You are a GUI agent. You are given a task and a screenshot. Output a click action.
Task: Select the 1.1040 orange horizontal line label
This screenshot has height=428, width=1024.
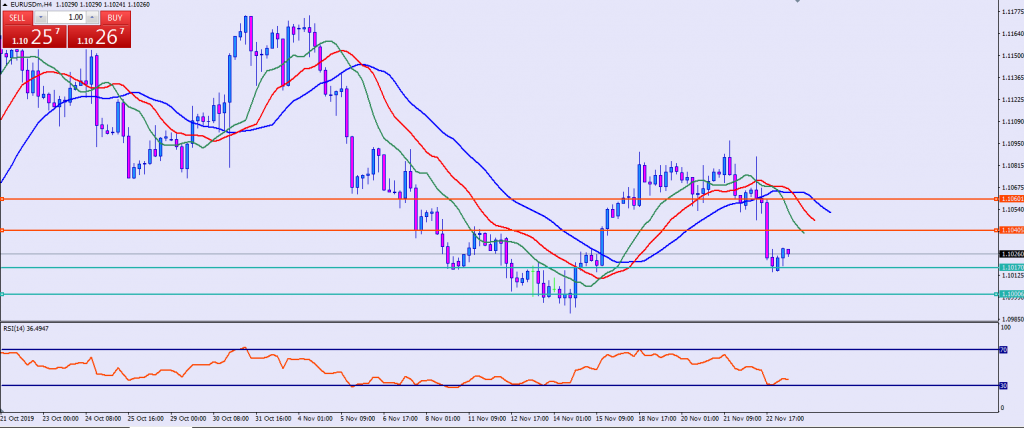click(1010, 230)
